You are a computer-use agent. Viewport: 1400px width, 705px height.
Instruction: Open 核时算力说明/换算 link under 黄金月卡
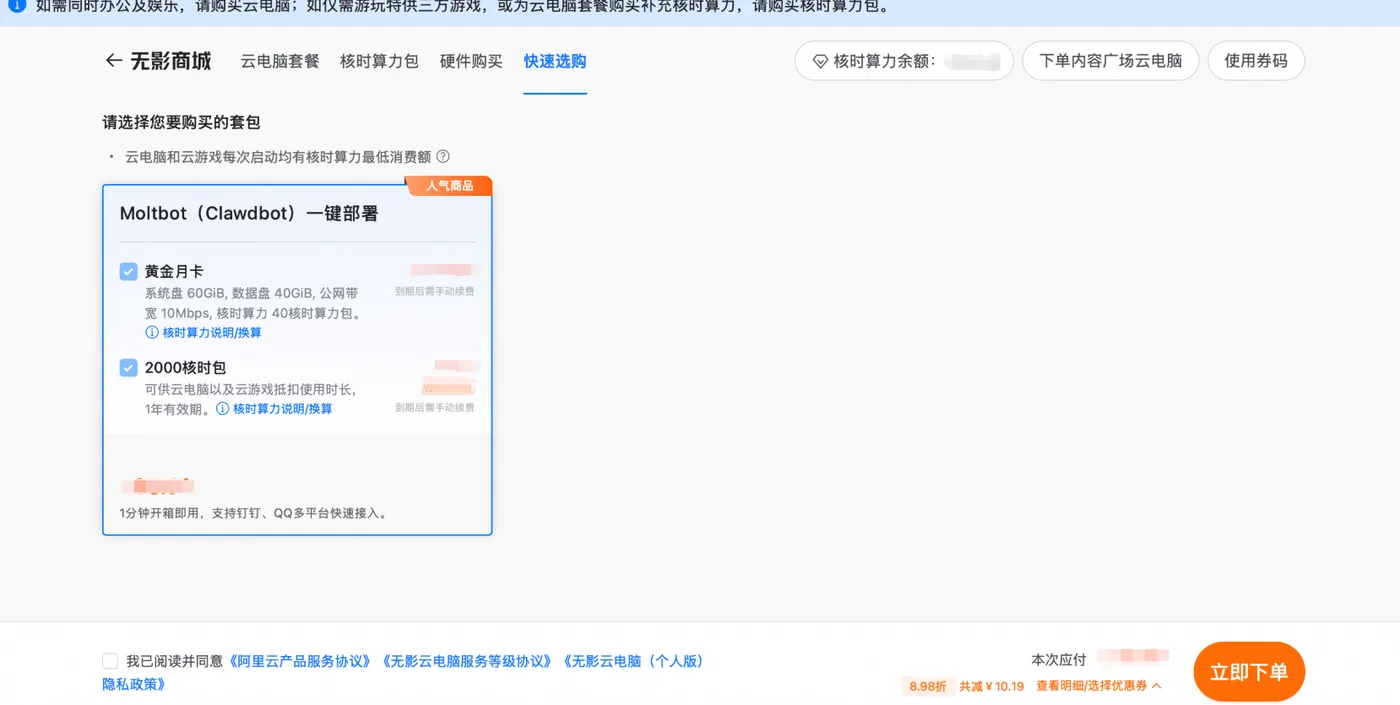click(x=212, y=332)
